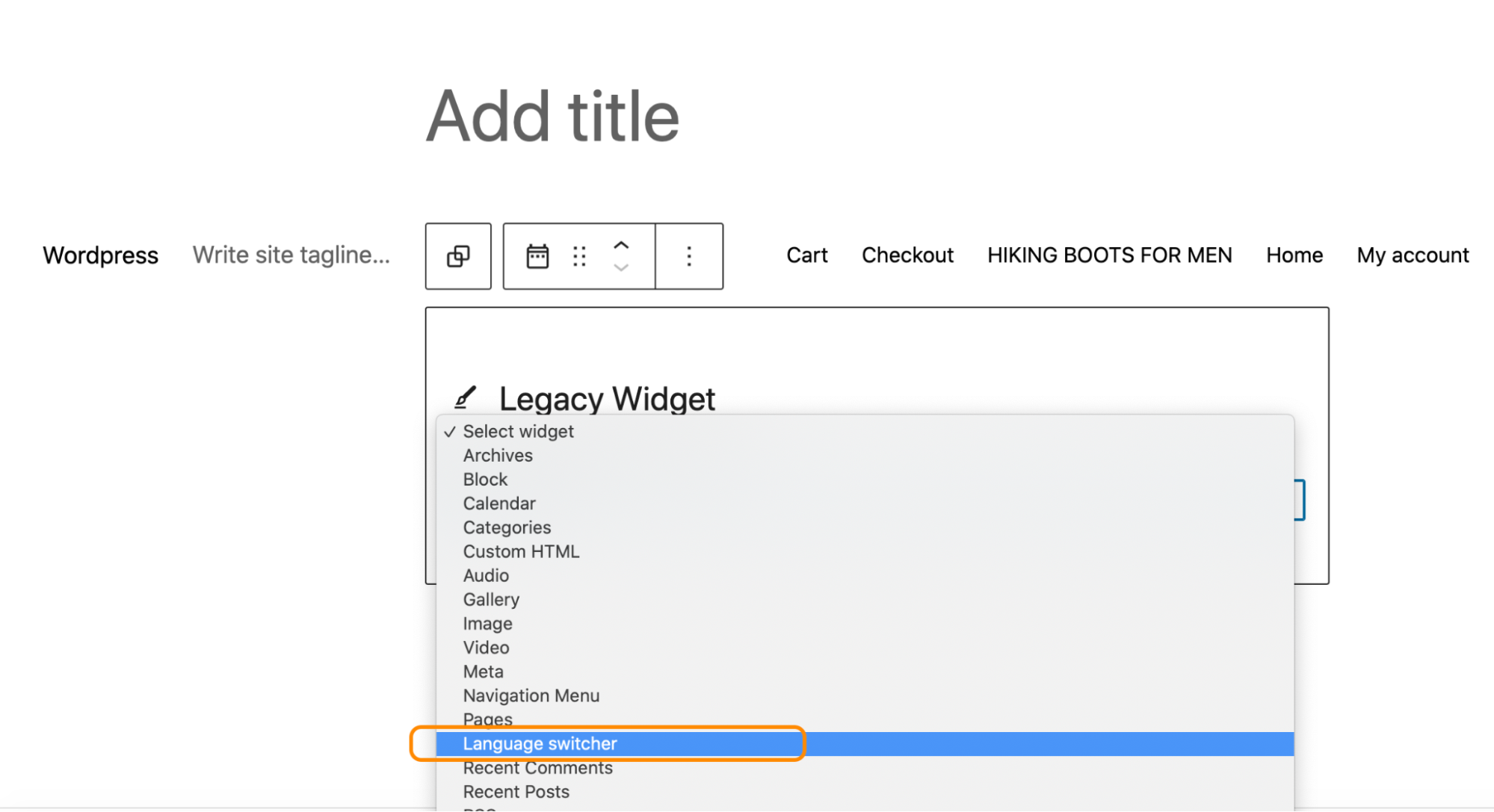Move block up with chevron arrow
The image size is (1494, 812).
tap(621, 246)
